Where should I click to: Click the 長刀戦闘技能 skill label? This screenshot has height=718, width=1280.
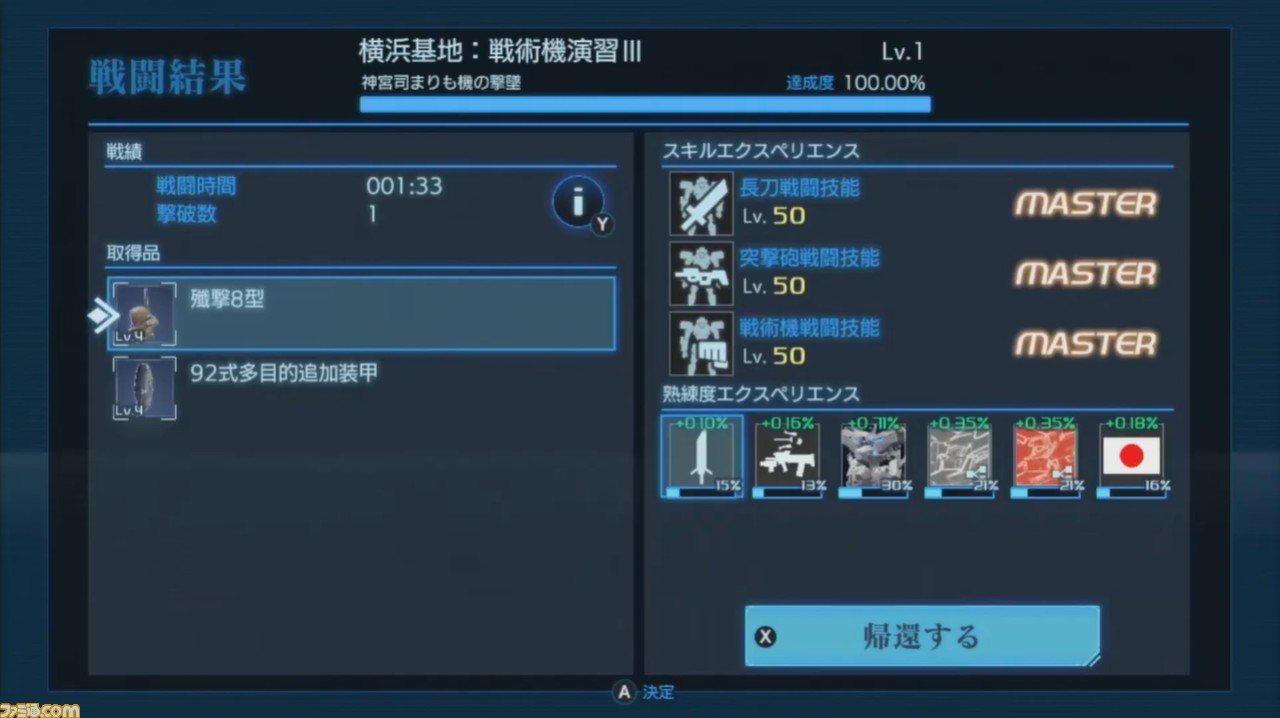[x=799, y=187]
